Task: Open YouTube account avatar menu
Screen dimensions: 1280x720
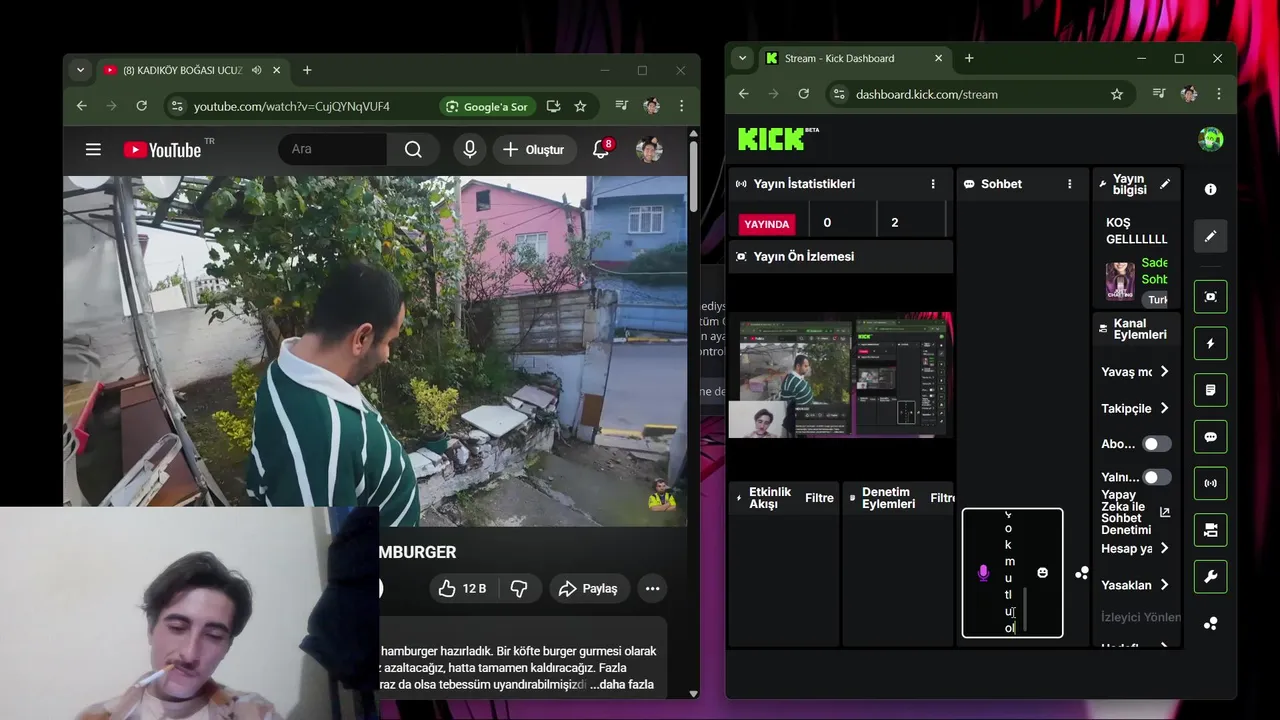Action: 649,149
